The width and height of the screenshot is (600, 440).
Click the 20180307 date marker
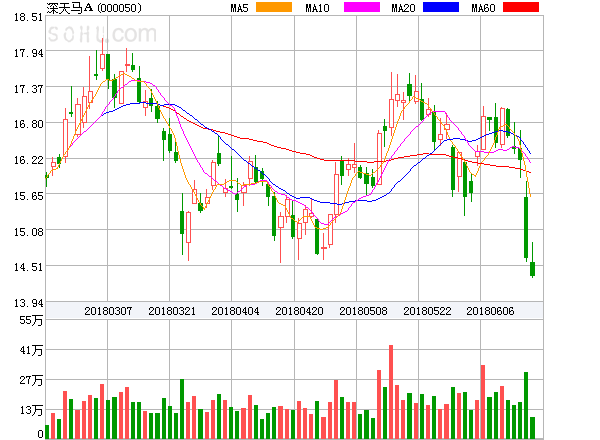click(x=107, y=311)
